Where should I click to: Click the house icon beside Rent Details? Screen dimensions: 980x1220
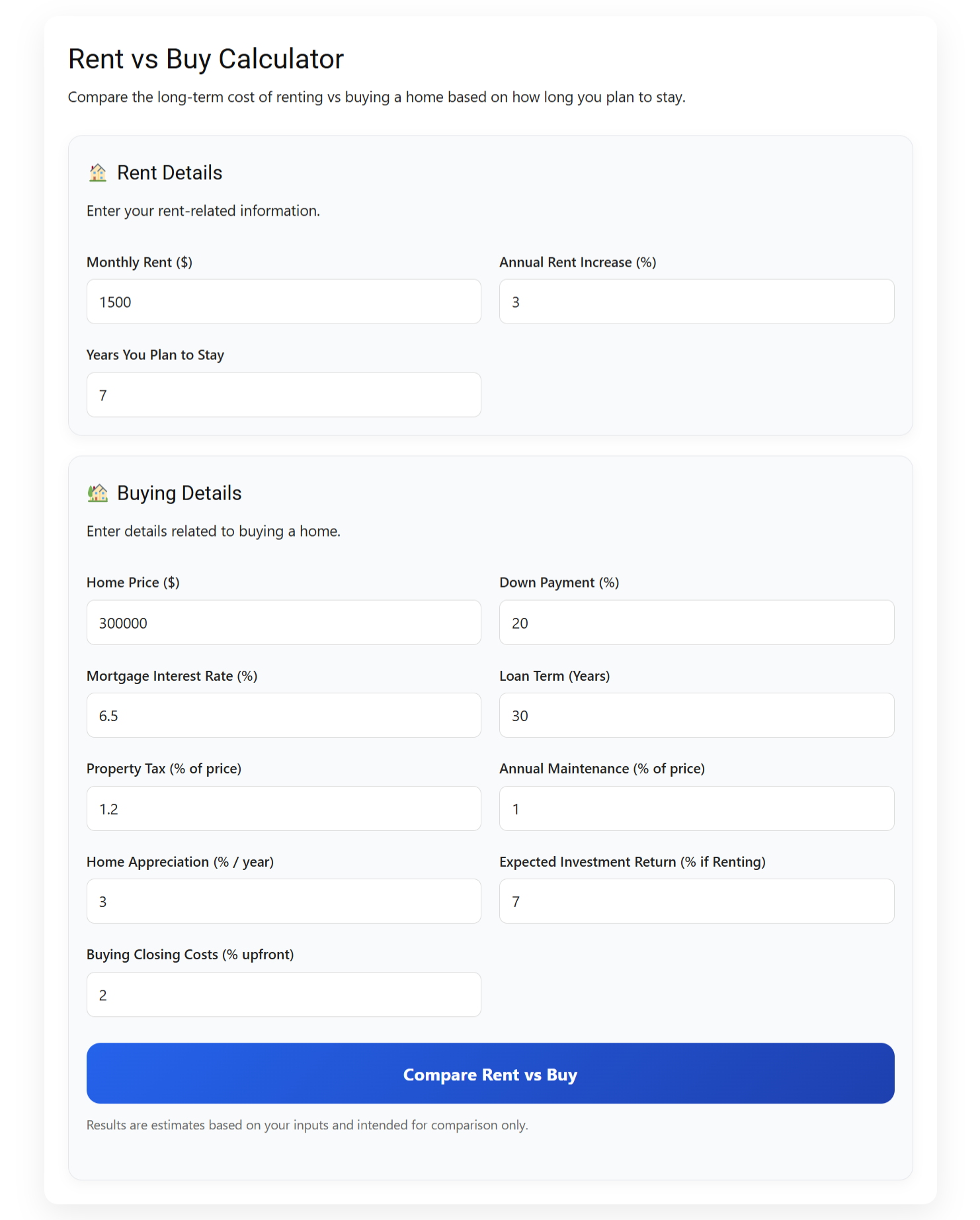[98, 173]
